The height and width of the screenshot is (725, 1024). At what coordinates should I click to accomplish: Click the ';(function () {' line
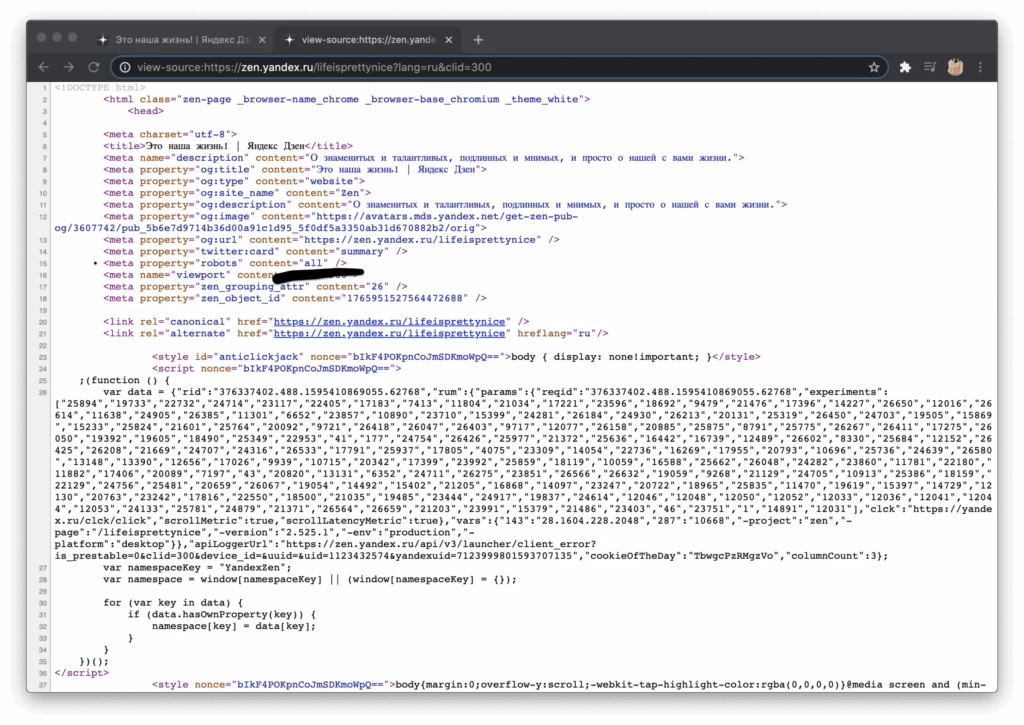(x=124, y=380)
